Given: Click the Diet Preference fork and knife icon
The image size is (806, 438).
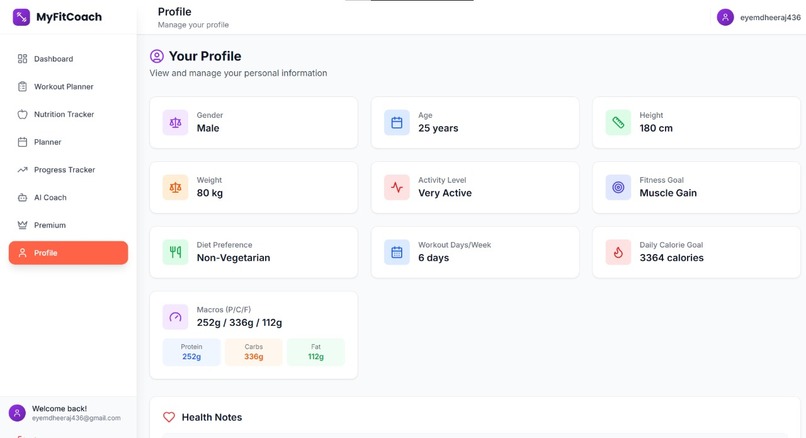Looking at the screenshot, I should pos(175,252).
